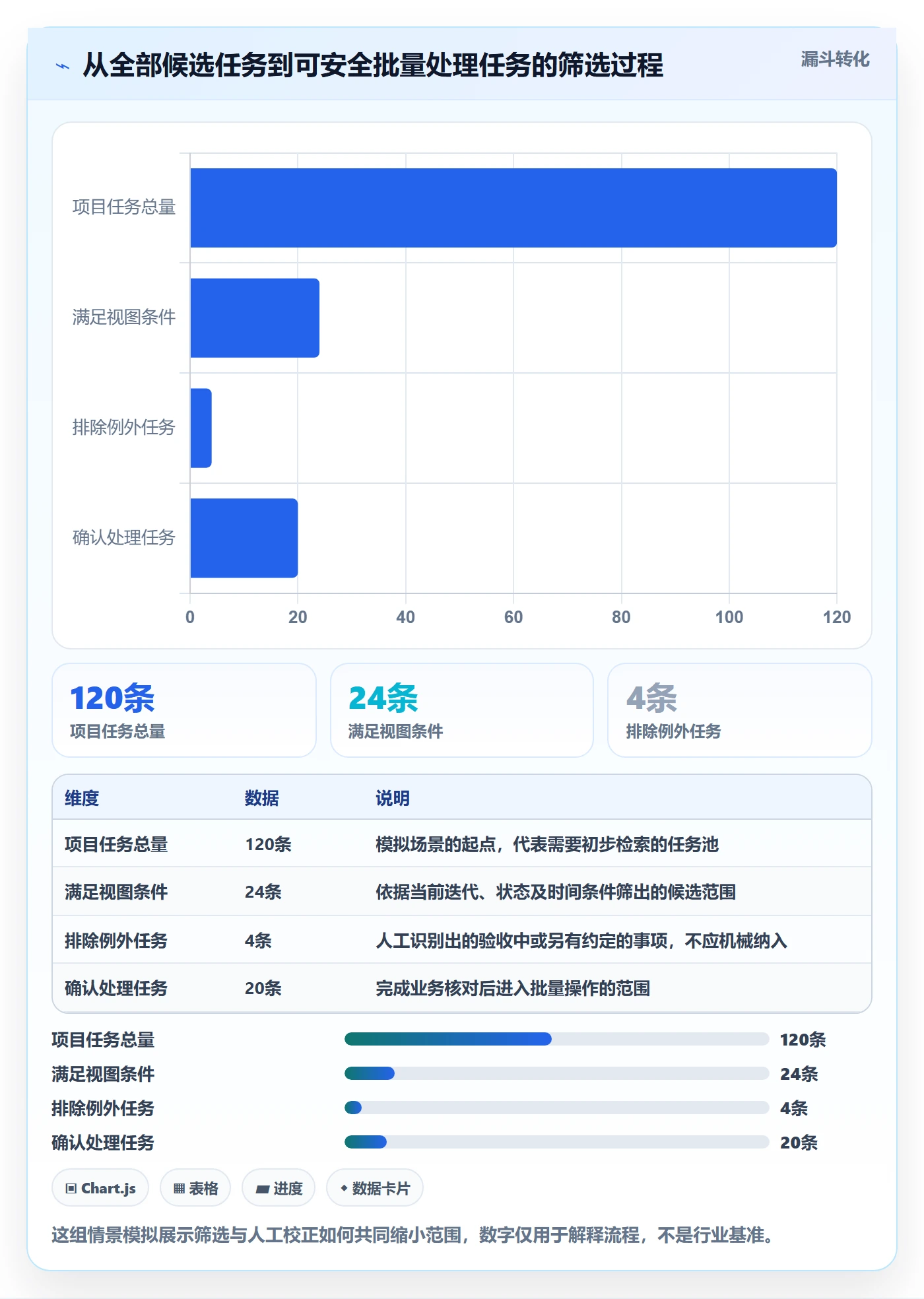924x1299 pixels.
Task: Click the y-axis label 满足视图条件
Action: pos(124,317)
